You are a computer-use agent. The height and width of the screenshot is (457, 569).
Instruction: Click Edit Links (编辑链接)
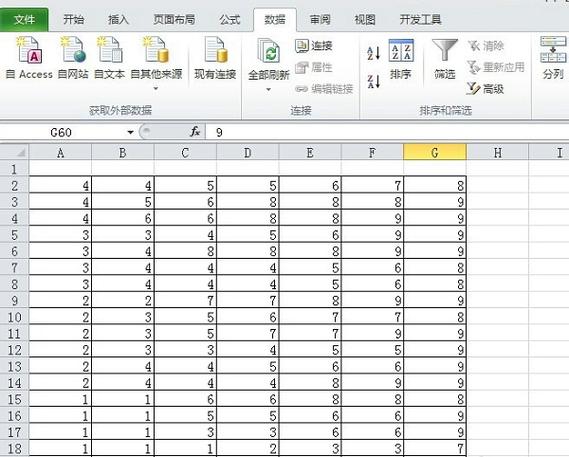(x=324, y=89)
